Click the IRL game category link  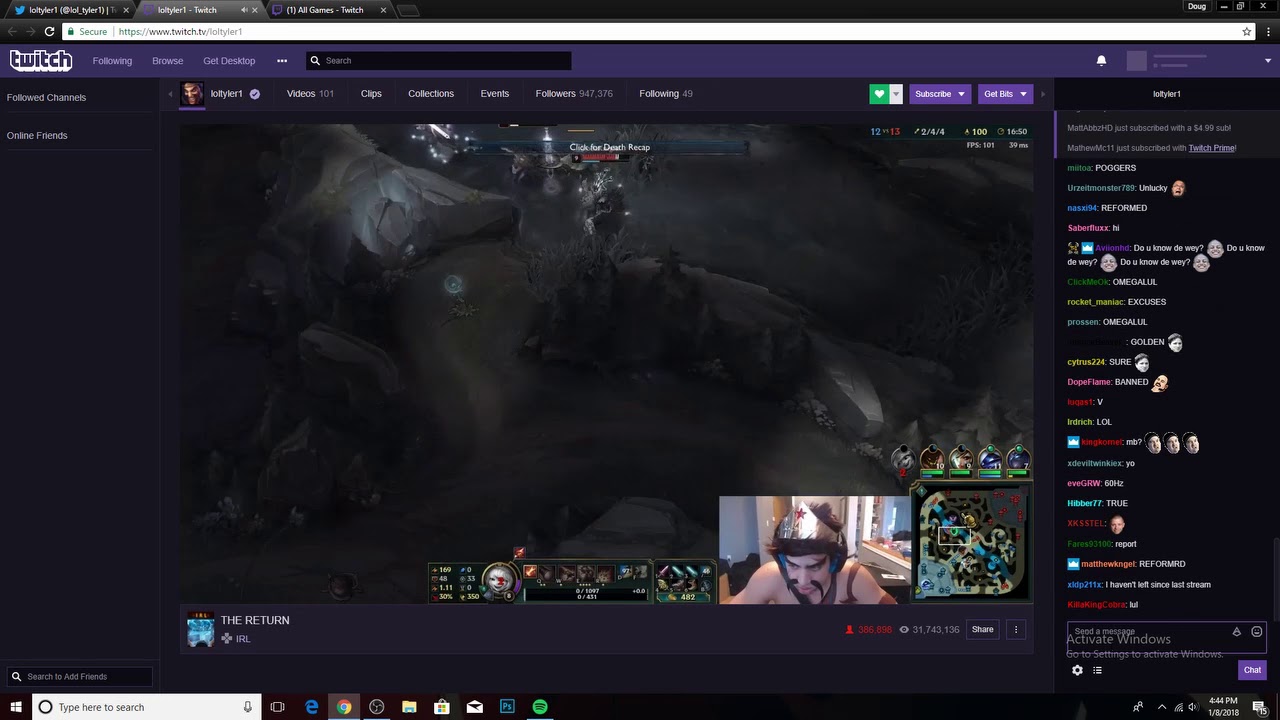(243, 639)
